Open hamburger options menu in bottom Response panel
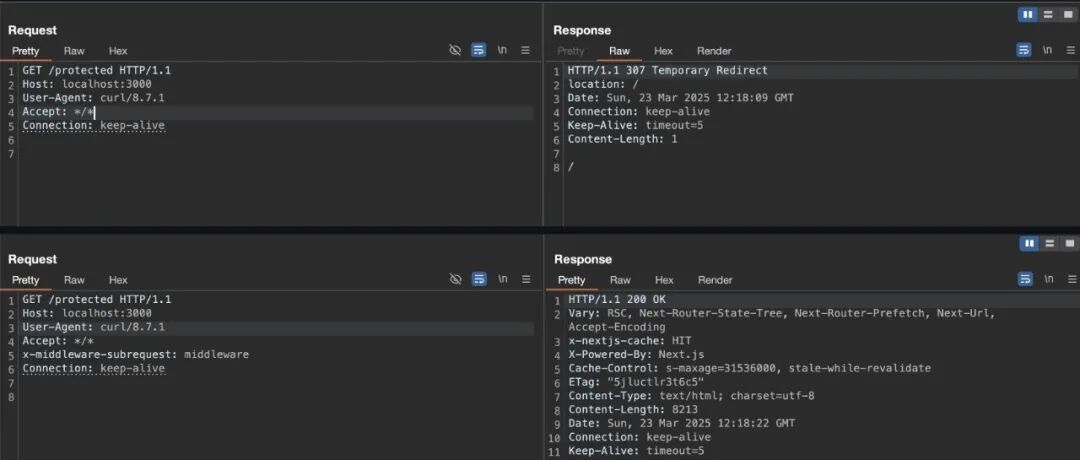The width and height of the screenshot is (1080, 460). point(1071,279)
